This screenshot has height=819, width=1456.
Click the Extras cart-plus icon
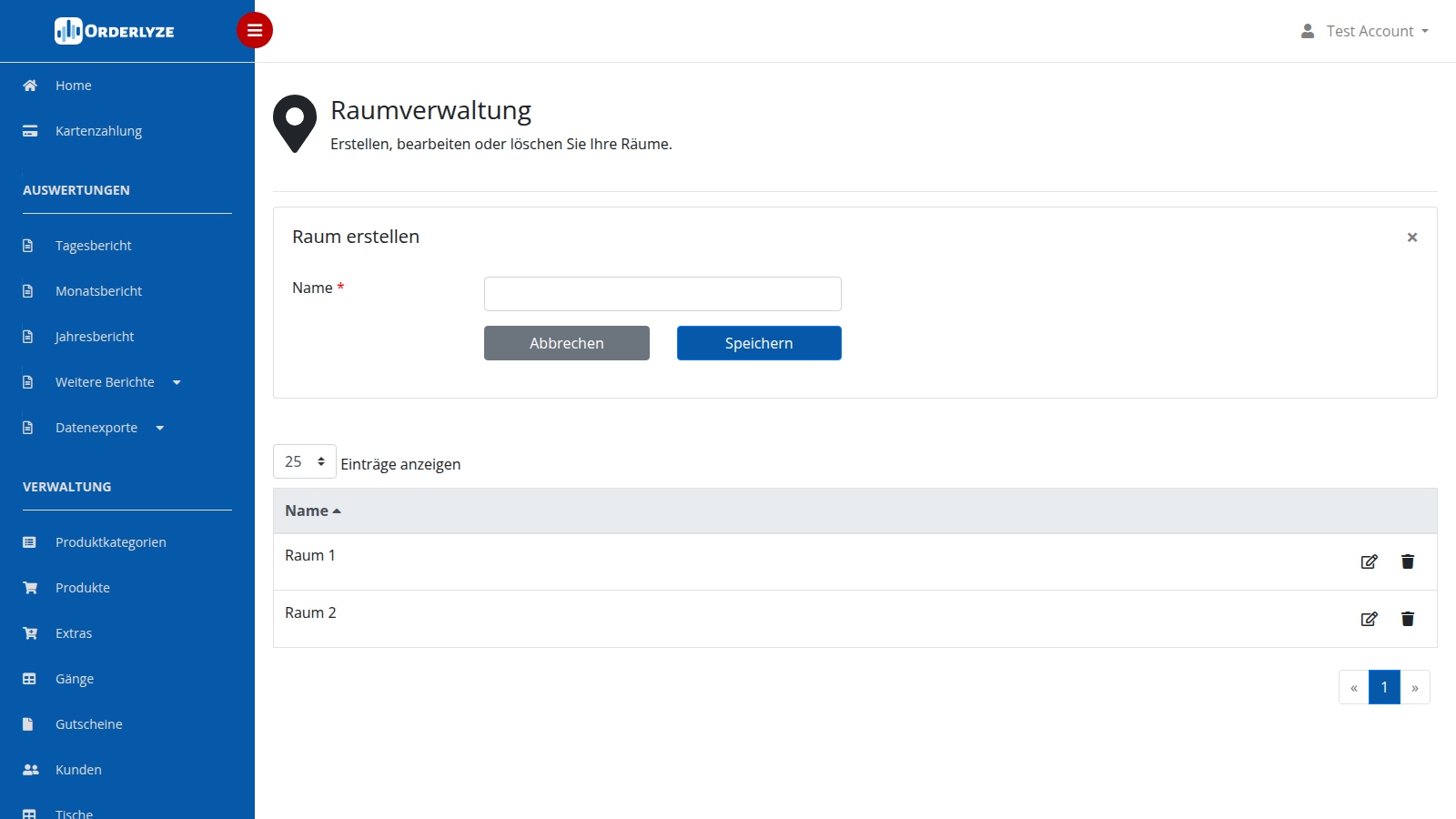30,633
